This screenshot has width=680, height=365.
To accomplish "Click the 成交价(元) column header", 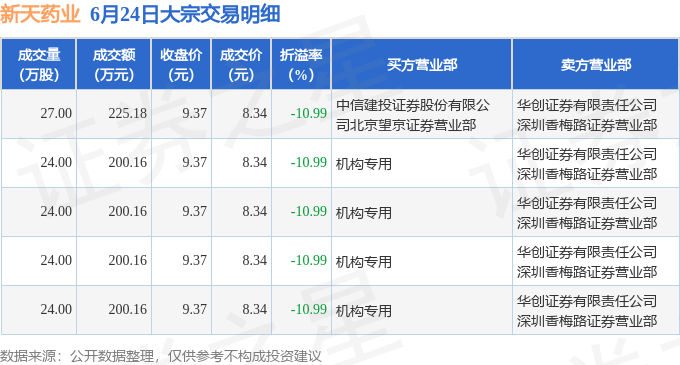I will click(241, 64).
